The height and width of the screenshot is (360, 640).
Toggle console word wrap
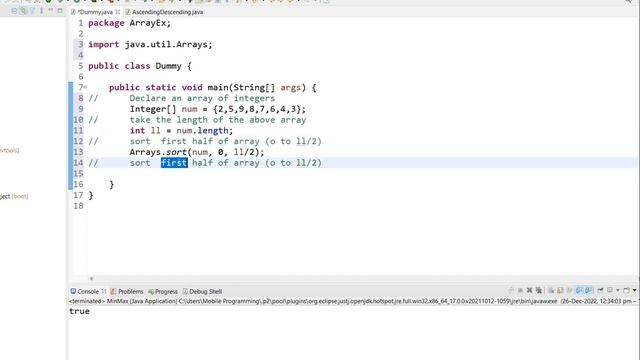pos(569,290)
